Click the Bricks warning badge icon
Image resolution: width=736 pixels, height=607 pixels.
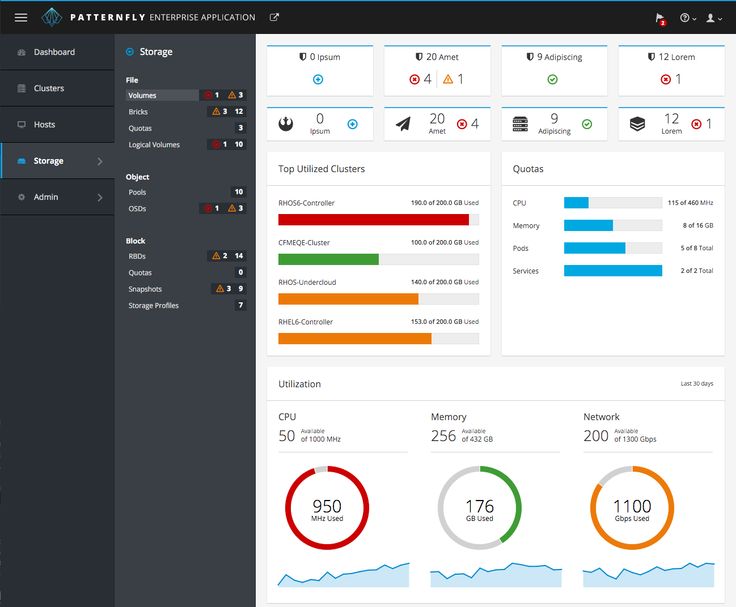[216, 111]
